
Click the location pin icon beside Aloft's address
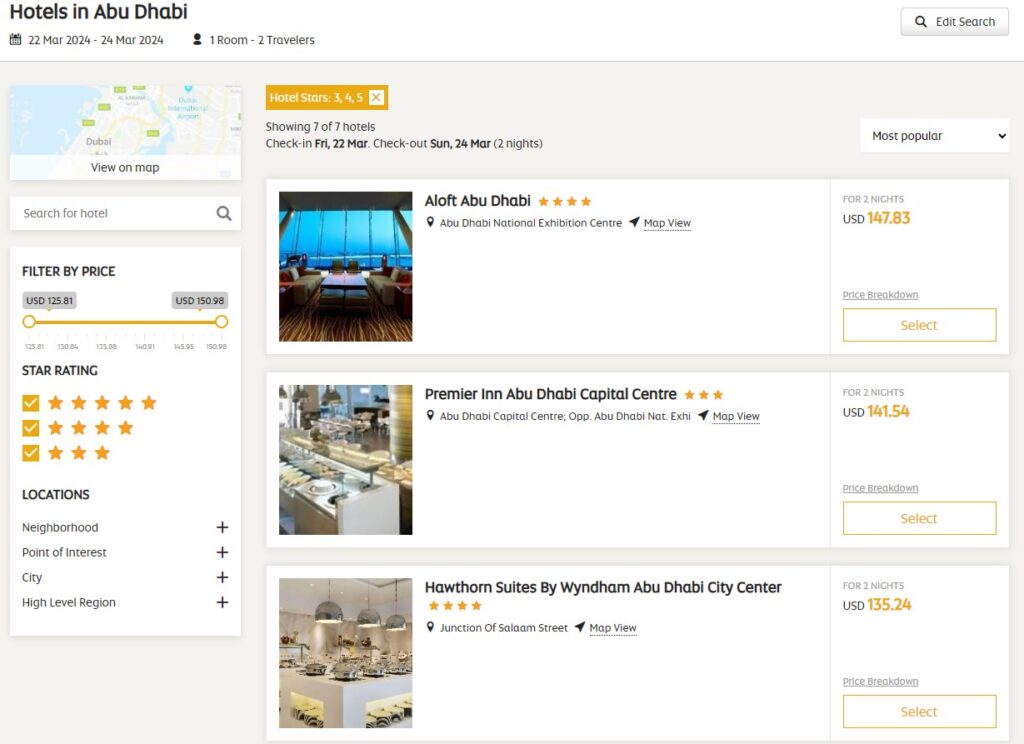430,222
